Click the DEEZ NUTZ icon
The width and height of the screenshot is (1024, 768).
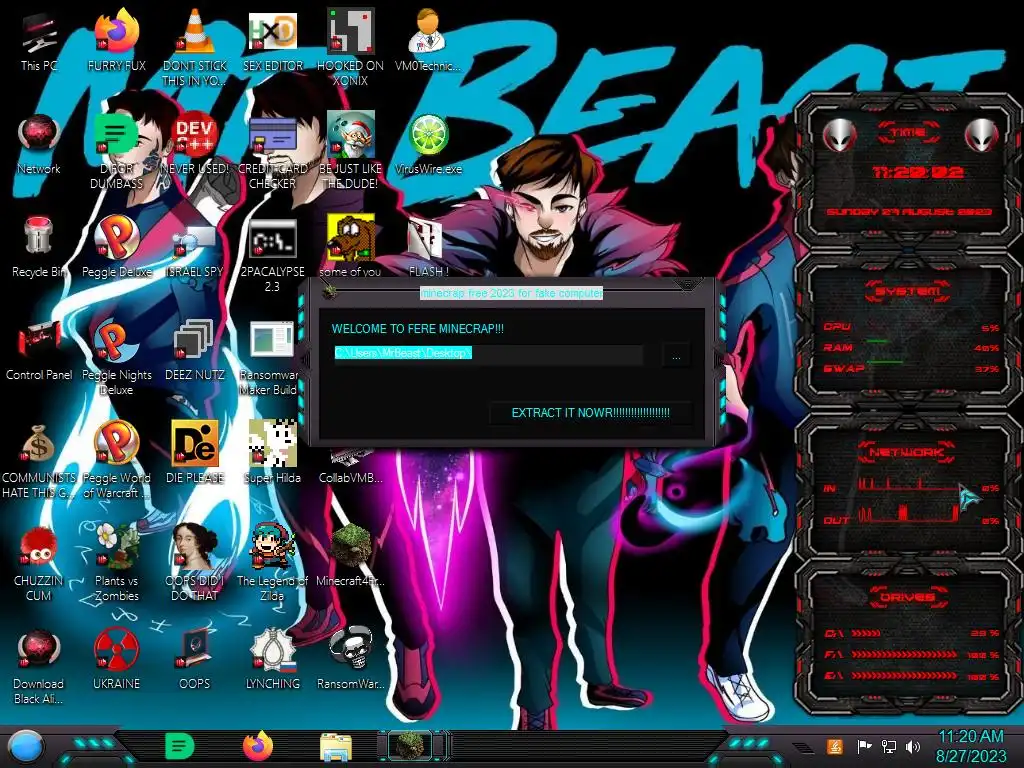[x=195, y=351]
